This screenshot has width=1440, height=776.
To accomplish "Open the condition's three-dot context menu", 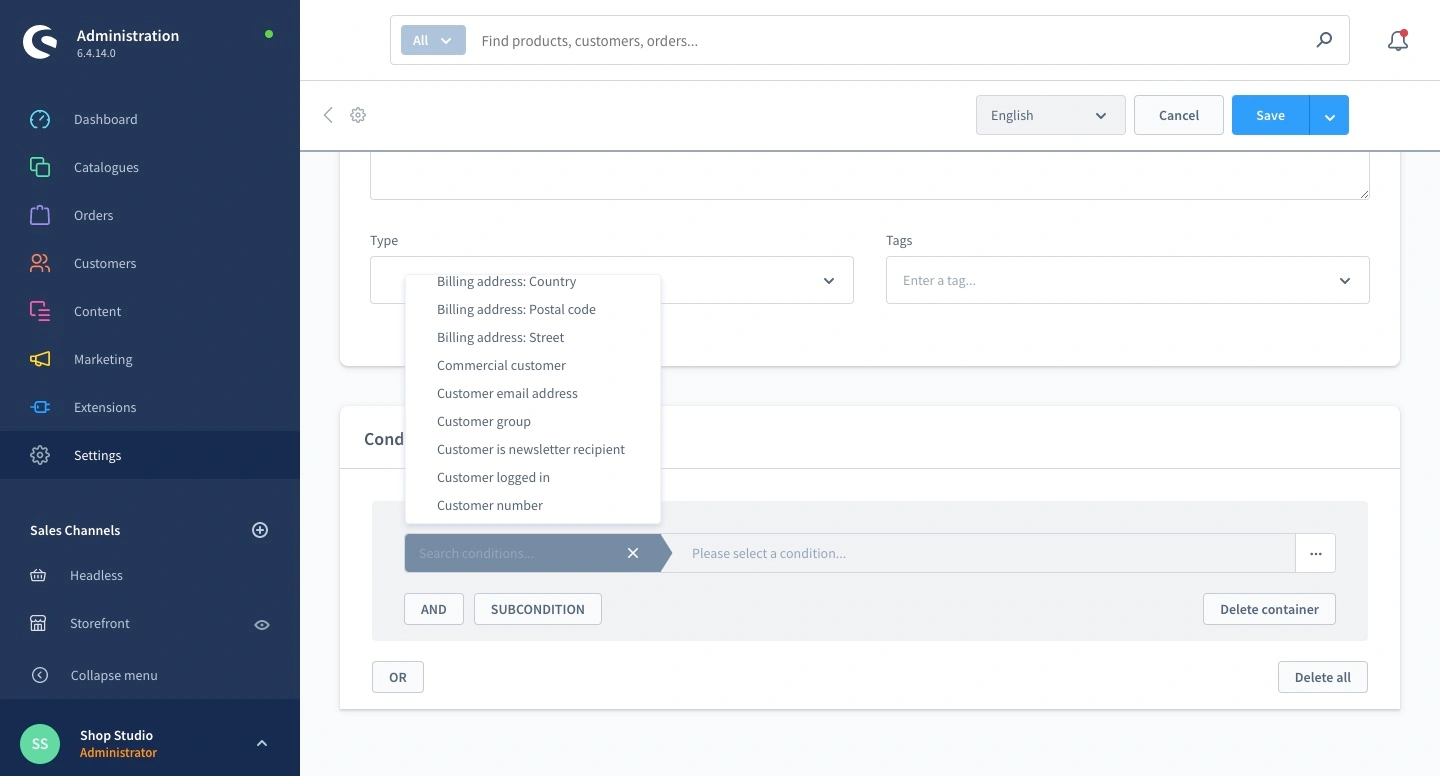I will (1315, 553).
